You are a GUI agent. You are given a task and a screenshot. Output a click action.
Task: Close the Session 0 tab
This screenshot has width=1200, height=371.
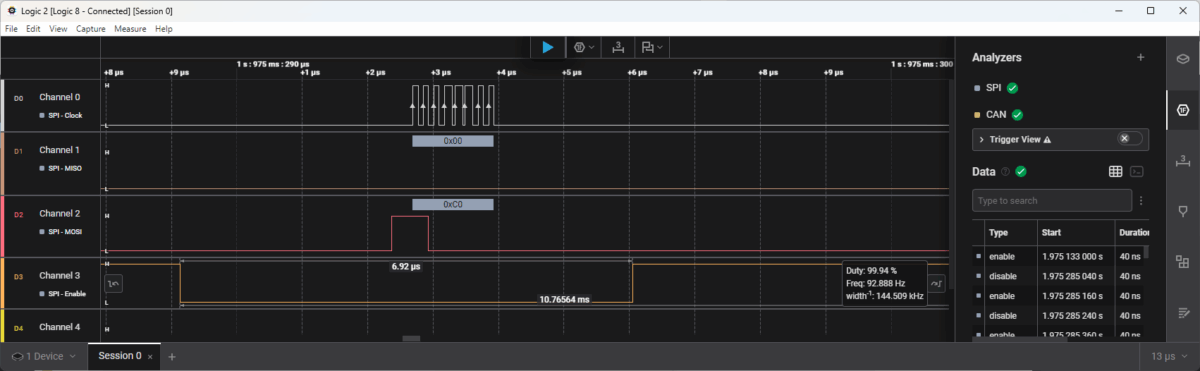pos(150,357)
